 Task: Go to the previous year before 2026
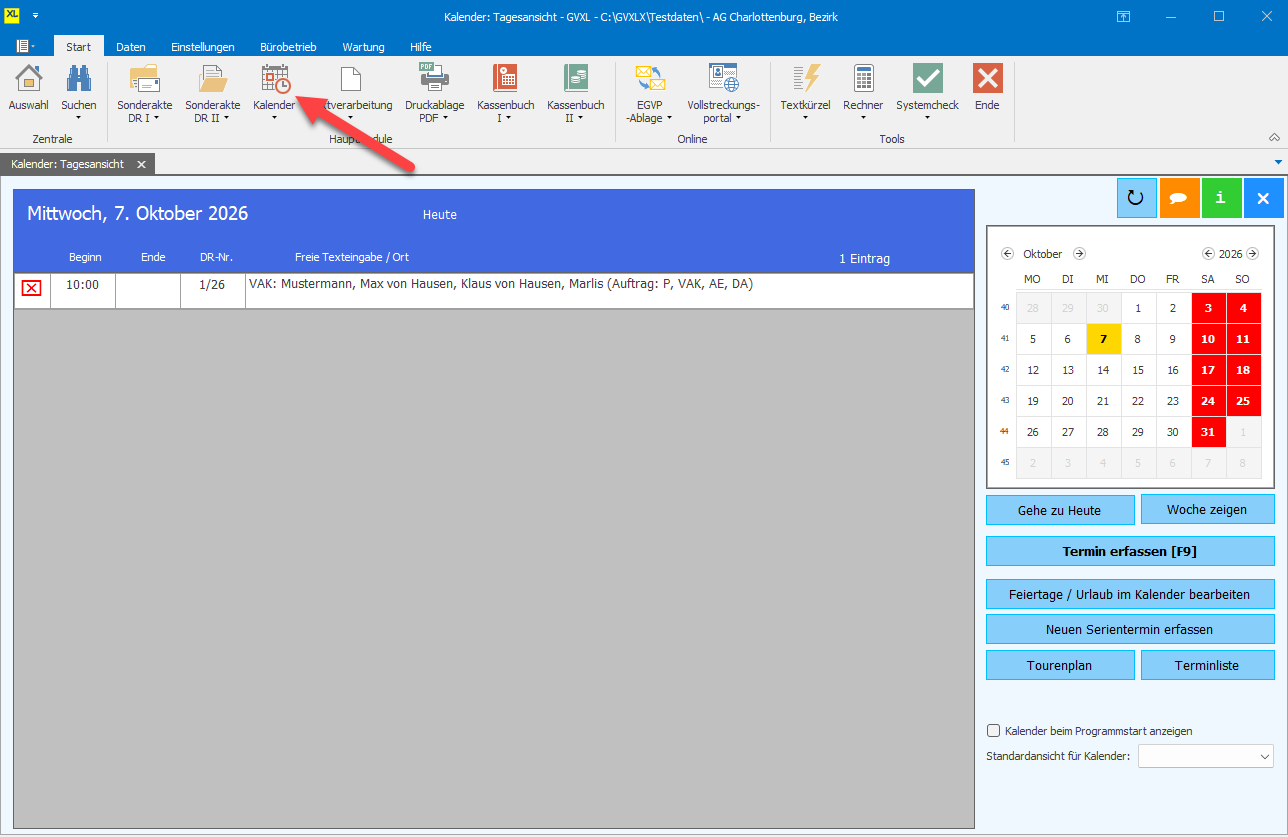[1208, 254]
